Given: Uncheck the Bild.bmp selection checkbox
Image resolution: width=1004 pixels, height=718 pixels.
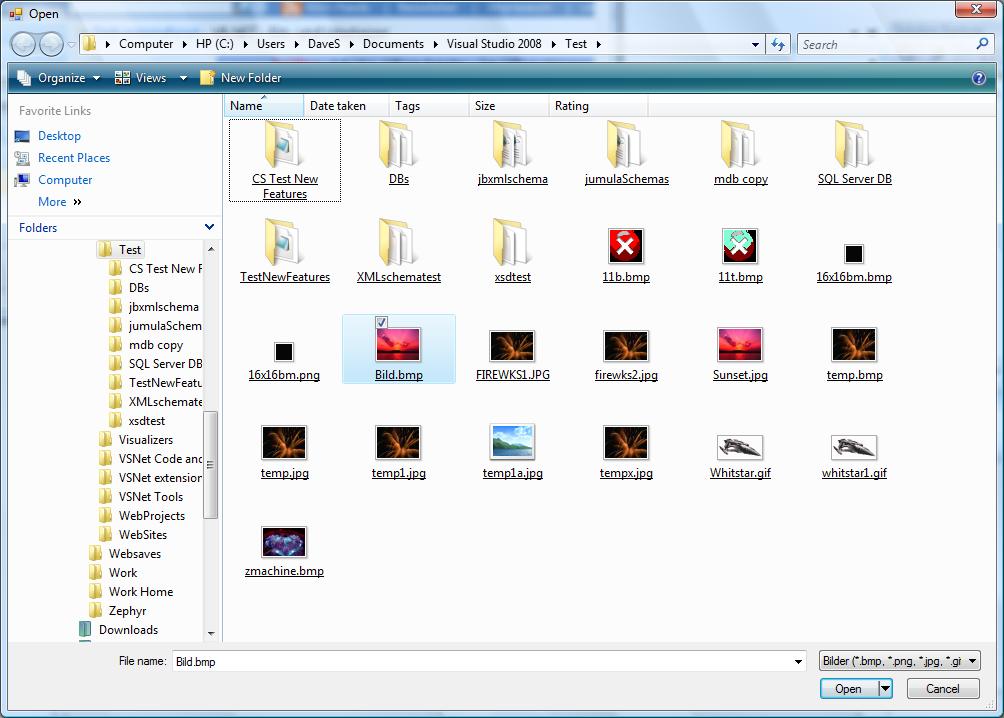Looking at the screenshot, I should 381,322.
